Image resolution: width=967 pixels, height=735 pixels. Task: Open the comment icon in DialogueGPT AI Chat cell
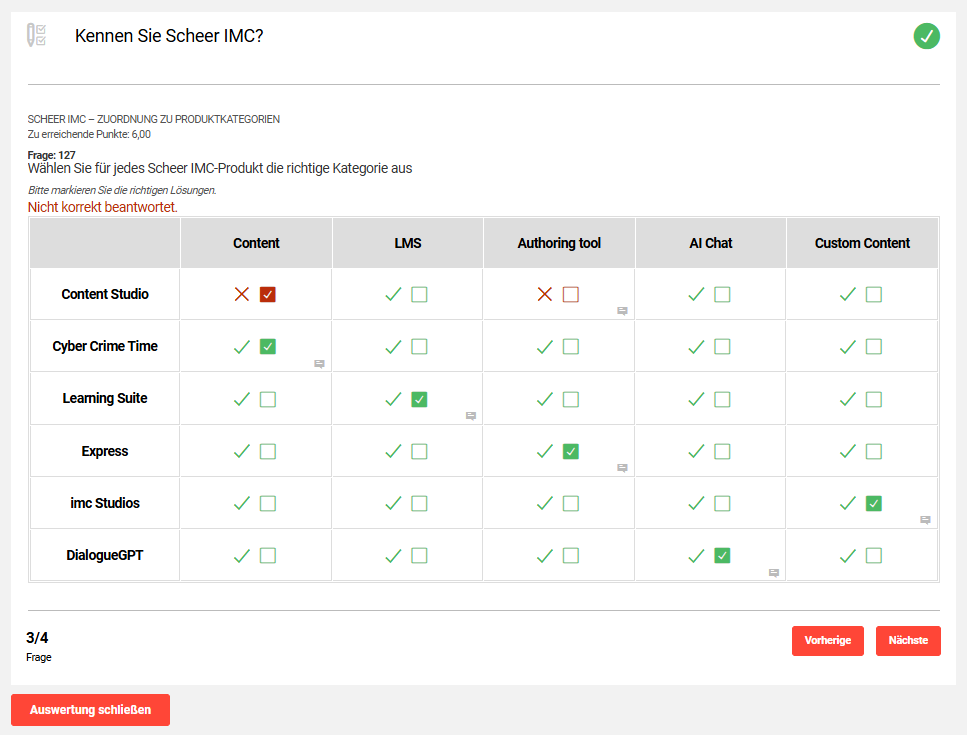[x=774, y=573]
